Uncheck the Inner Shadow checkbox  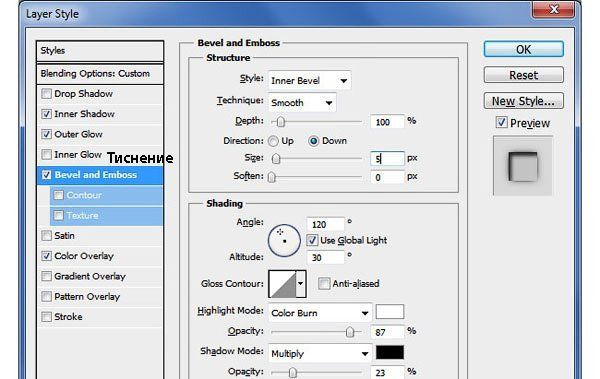click(x=46, y=114)
